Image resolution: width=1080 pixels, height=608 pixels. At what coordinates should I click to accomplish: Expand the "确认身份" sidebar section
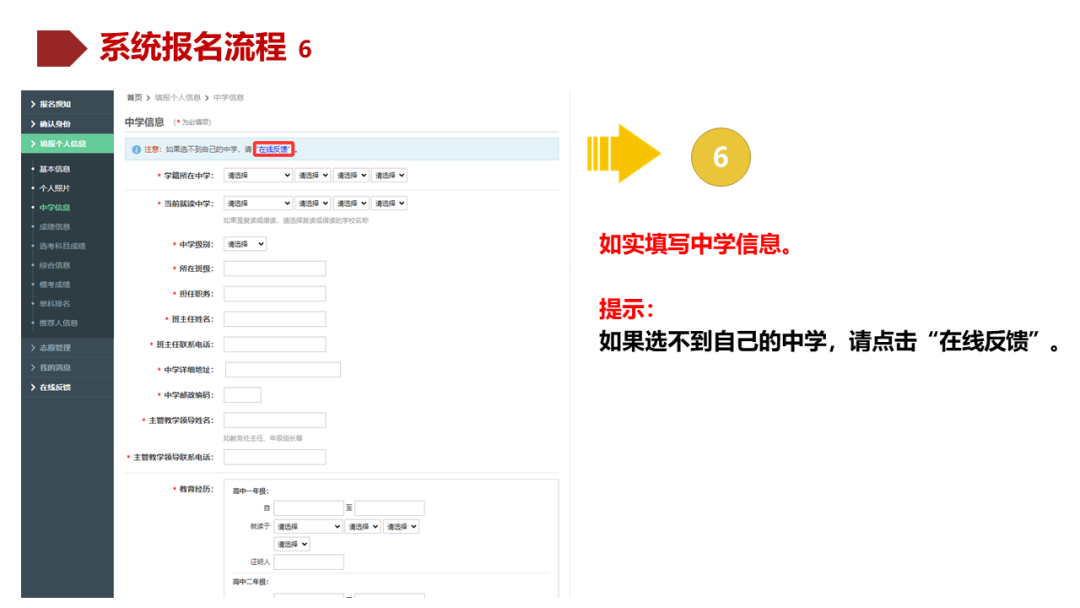pyautogui.click(x=55, y=122)
